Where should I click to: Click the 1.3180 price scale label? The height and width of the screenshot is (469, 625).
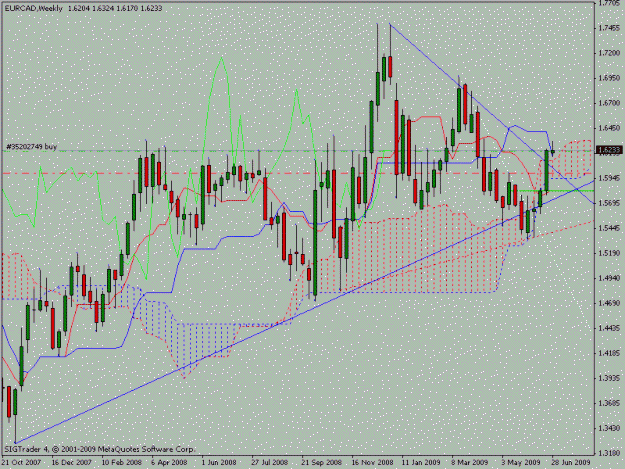[609, 453]
